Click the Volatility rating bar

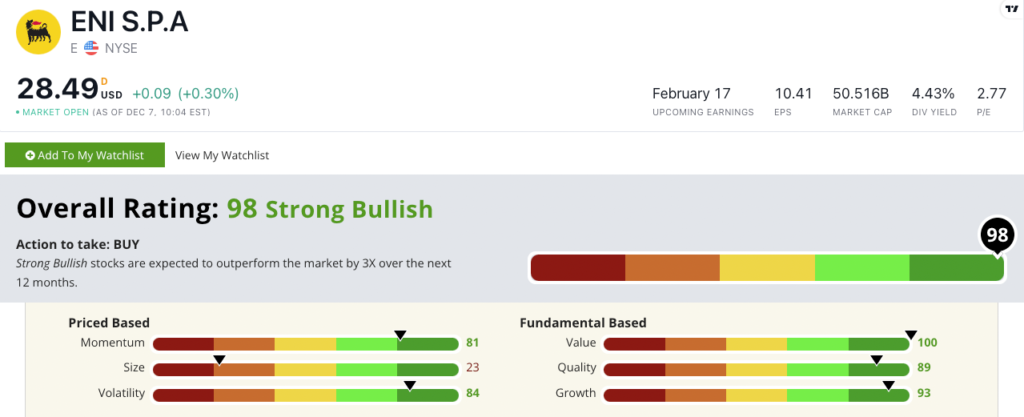point(306,394)
